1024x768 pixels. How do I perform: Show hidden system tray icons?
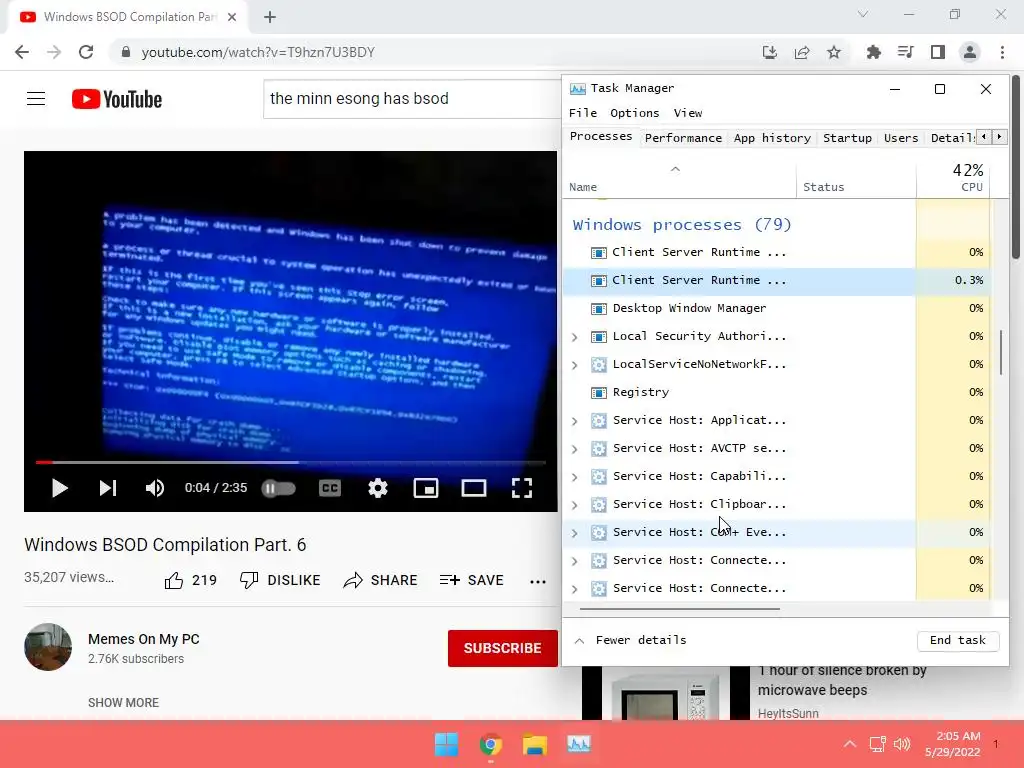pyautogui.click(x=850, y=744)
